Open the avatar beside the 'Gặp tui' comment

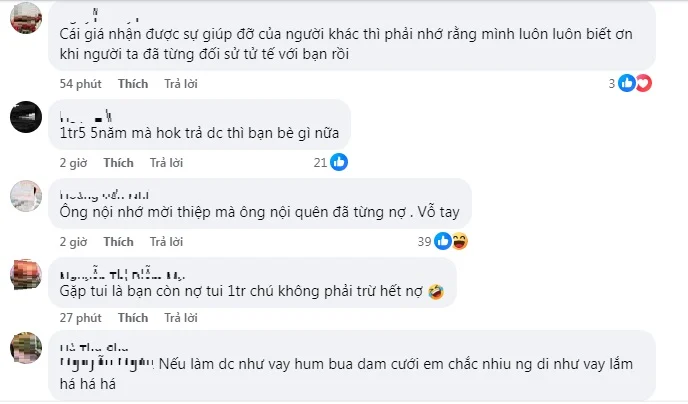[x=26, y=275]
